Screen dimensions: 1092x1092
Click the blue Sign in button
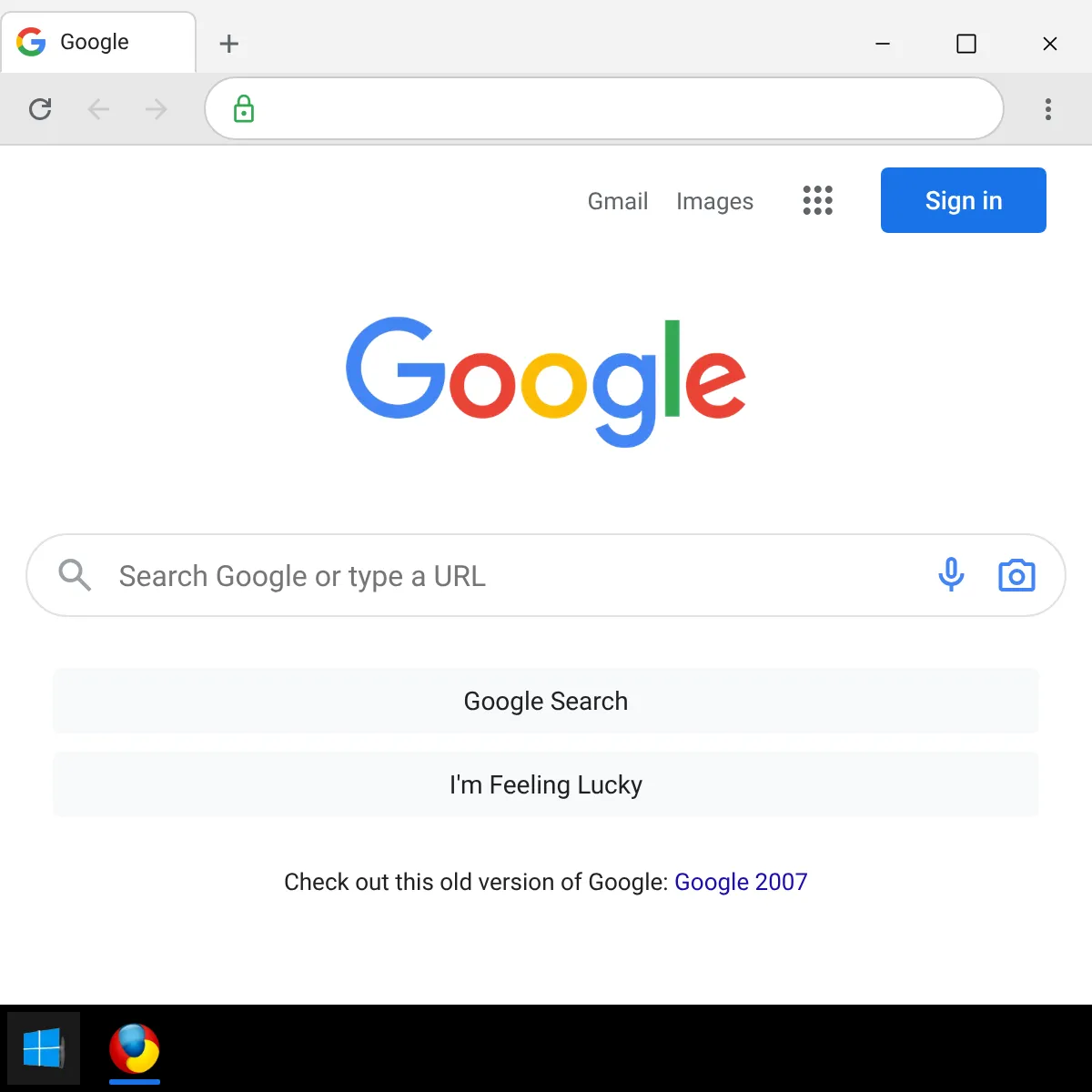[964, 200]
